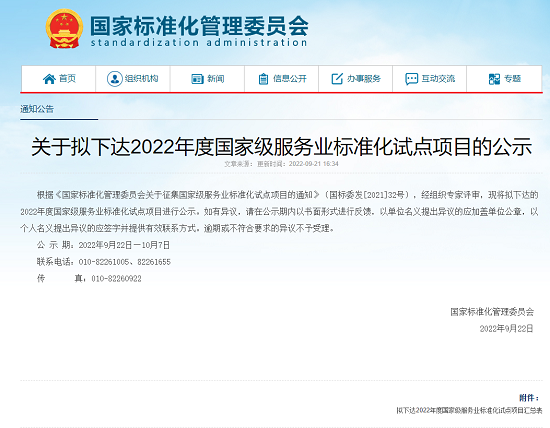
Task: Select the 办事服务 menu item
Action: point(355,79)
